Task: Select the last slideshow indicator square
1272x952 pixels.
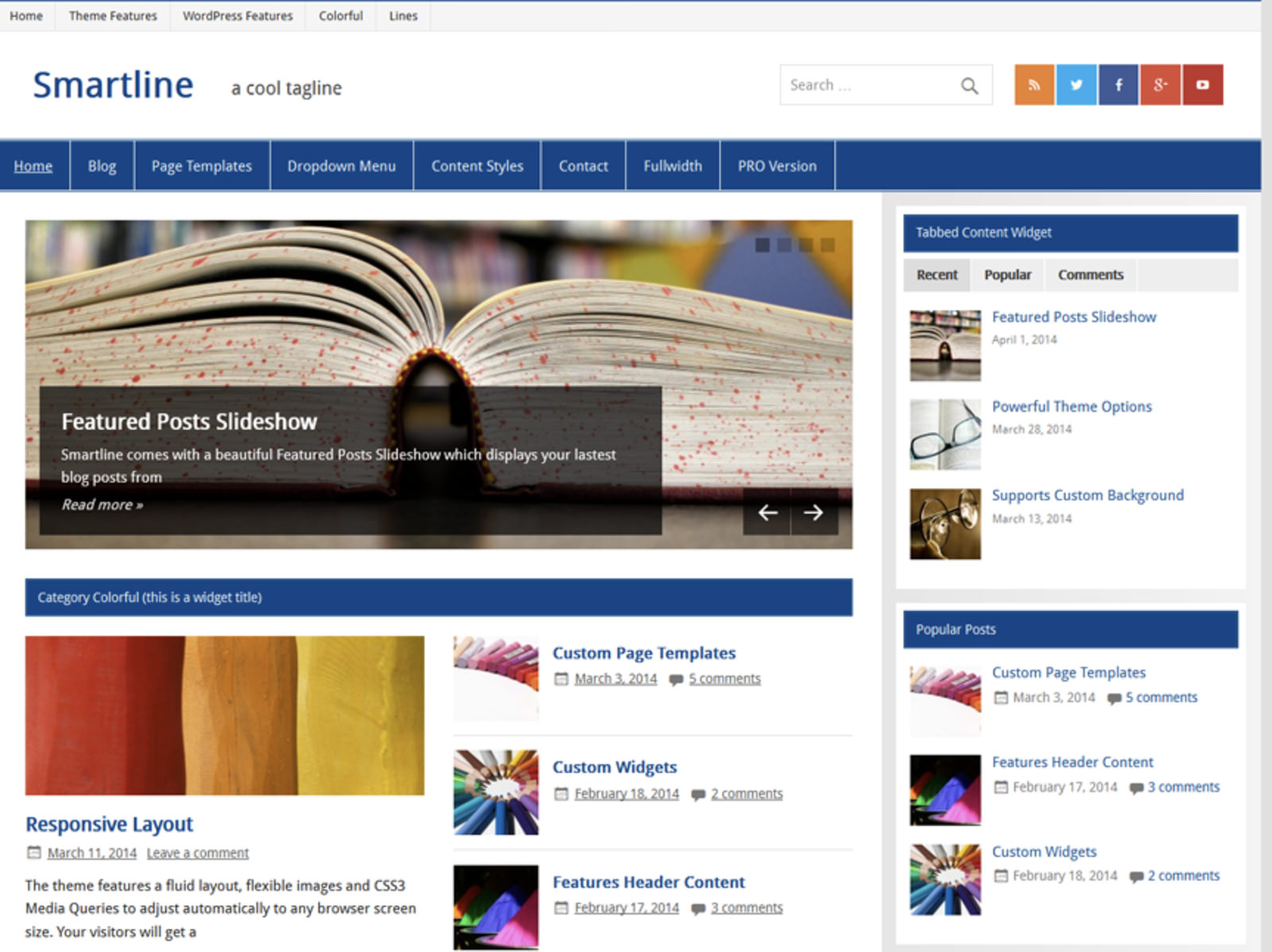Action: [x=828, y=245]
